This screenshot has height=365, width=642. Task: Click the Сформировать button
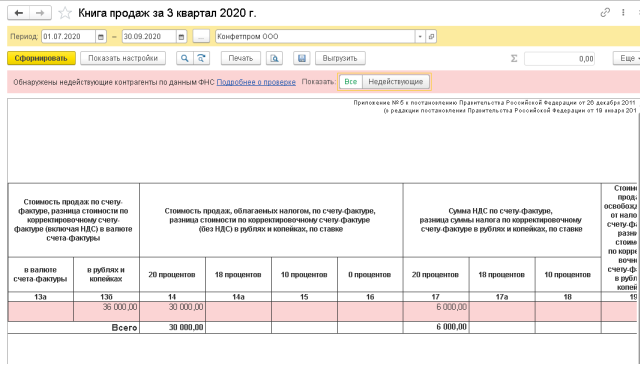coord(41,59)
